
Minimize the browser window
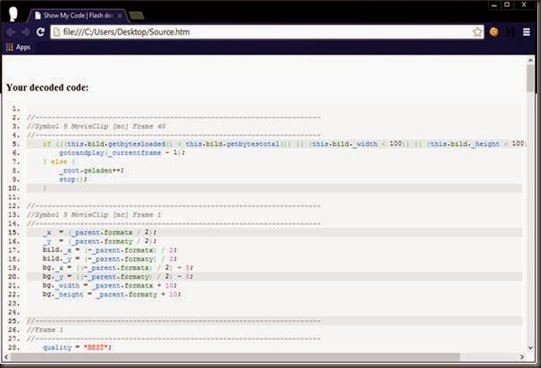pos(494,5)
